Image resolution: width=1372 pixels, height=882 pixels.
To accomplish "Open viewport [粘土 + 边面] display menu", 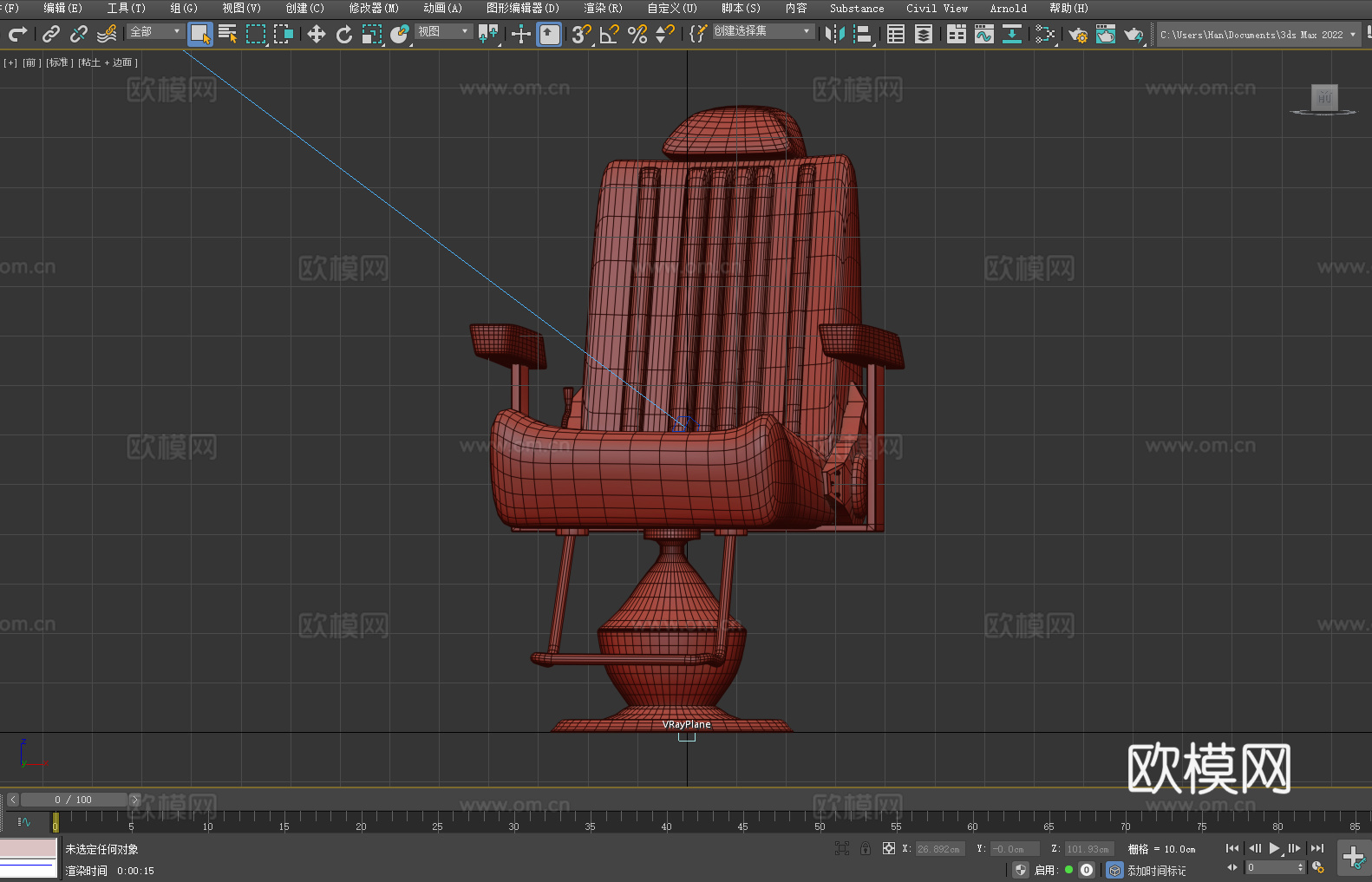I will tap(108, 62).
